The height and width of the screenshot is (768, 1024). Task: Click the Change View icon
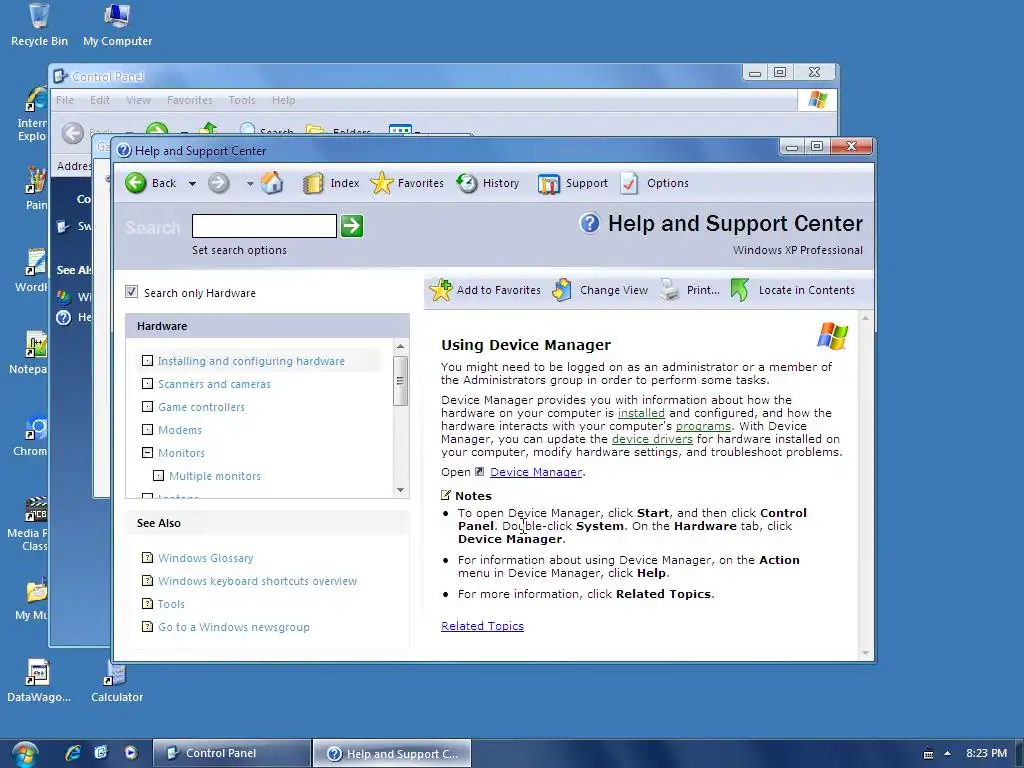coord(562,290)
